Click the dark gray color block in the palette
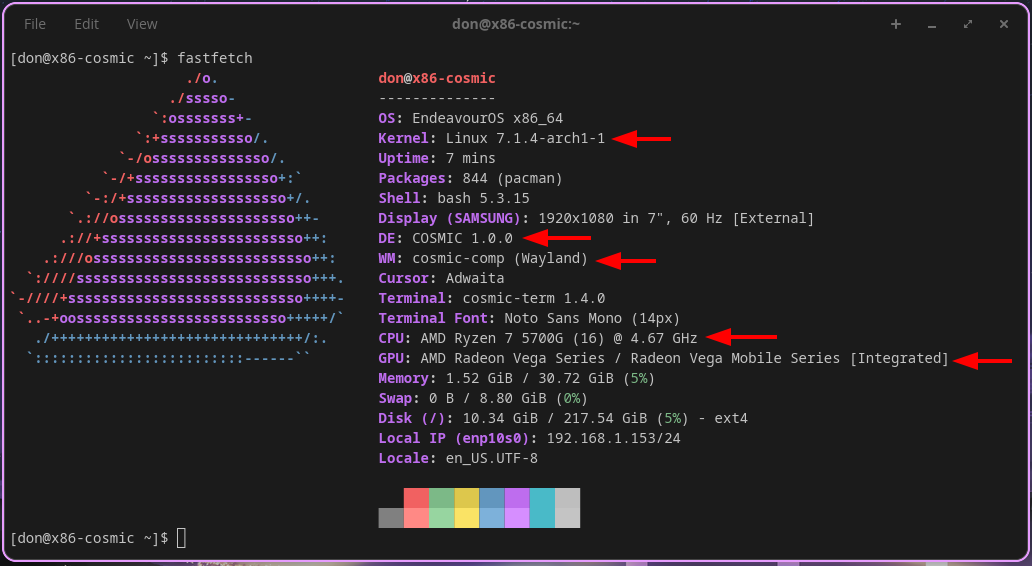 [391, 518]
